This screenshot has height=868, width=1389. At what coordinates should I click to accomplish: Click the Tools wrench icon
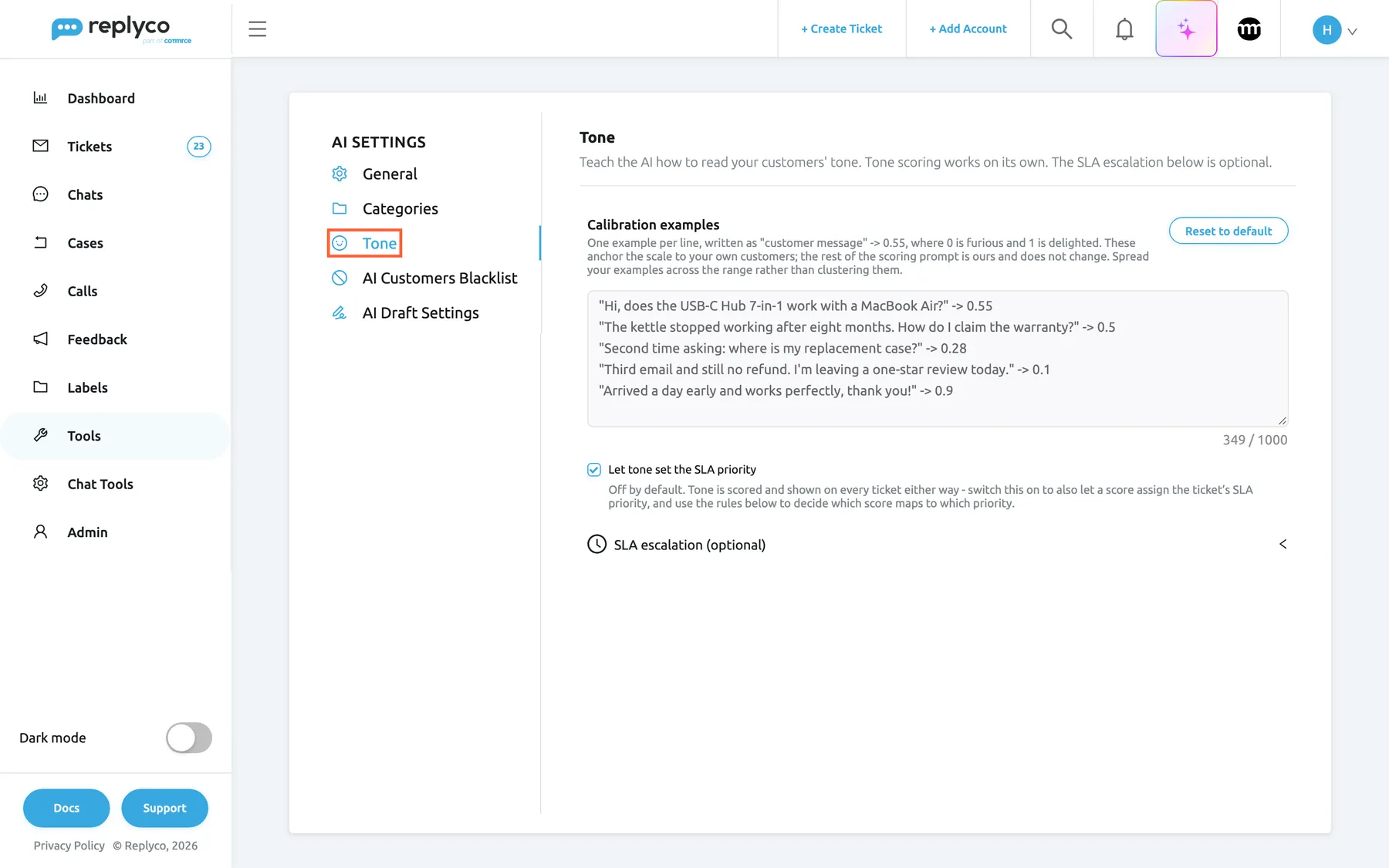pos(40,435)
